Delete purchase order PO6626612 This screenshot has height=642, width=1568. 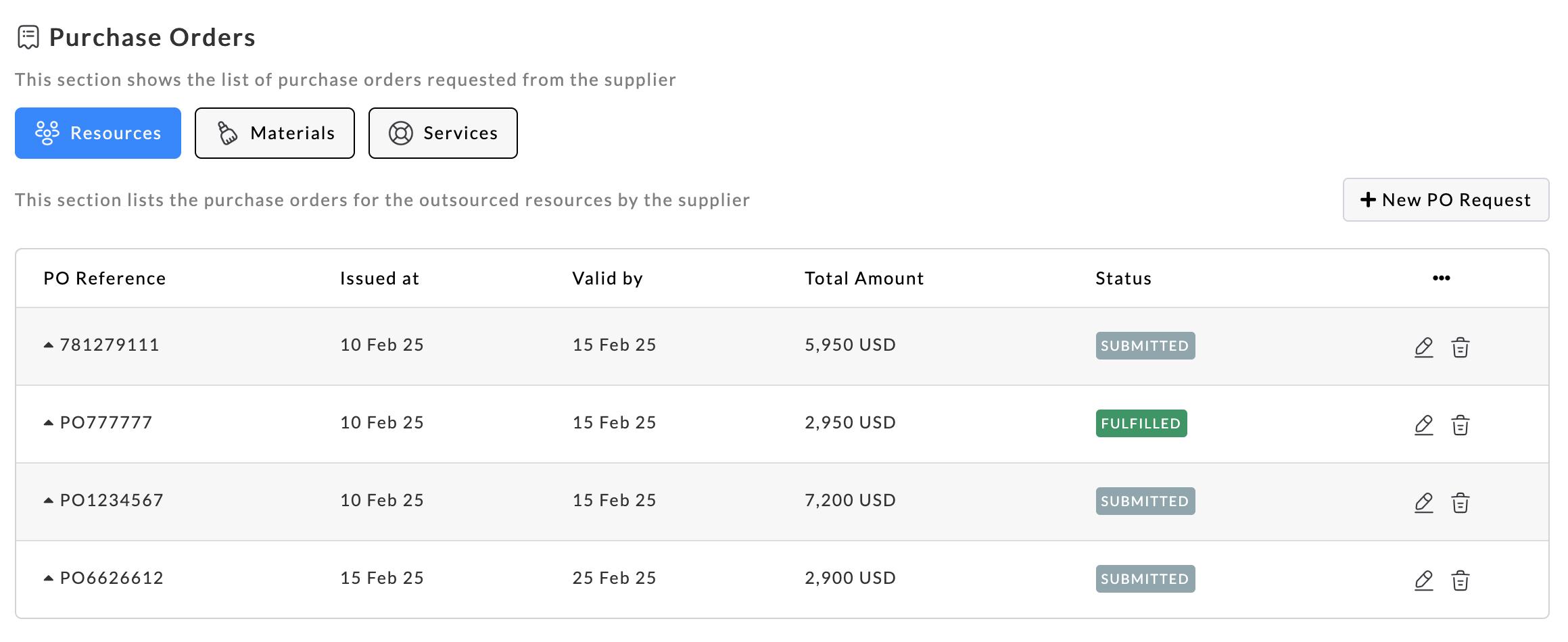coord(1460,580)
